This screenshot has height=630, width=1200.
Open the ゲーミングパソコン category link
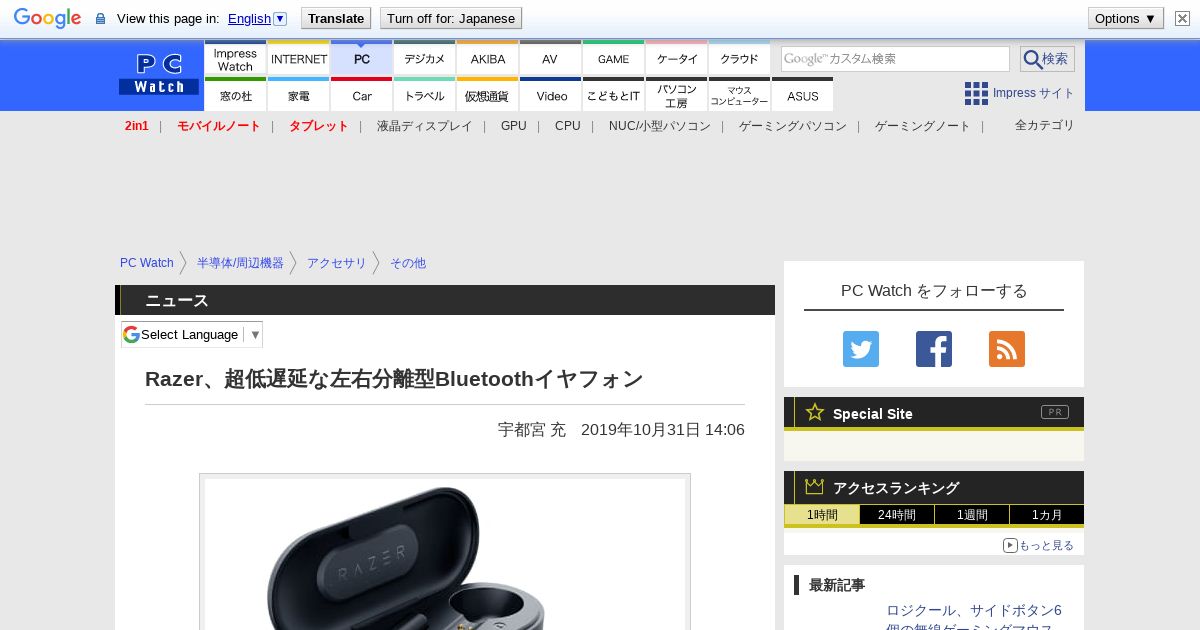point(792,126)
